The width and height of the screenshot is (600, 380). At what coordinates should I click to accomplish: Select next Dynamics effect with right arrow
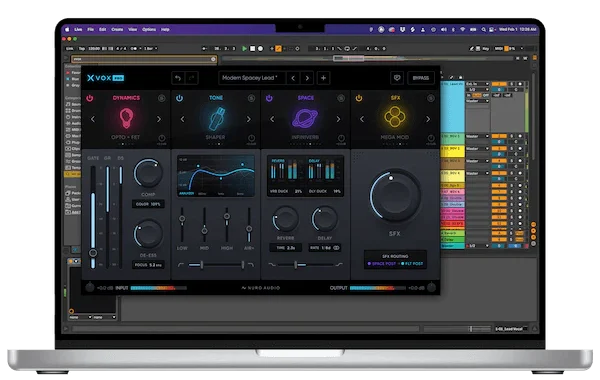tap(159, 119)
